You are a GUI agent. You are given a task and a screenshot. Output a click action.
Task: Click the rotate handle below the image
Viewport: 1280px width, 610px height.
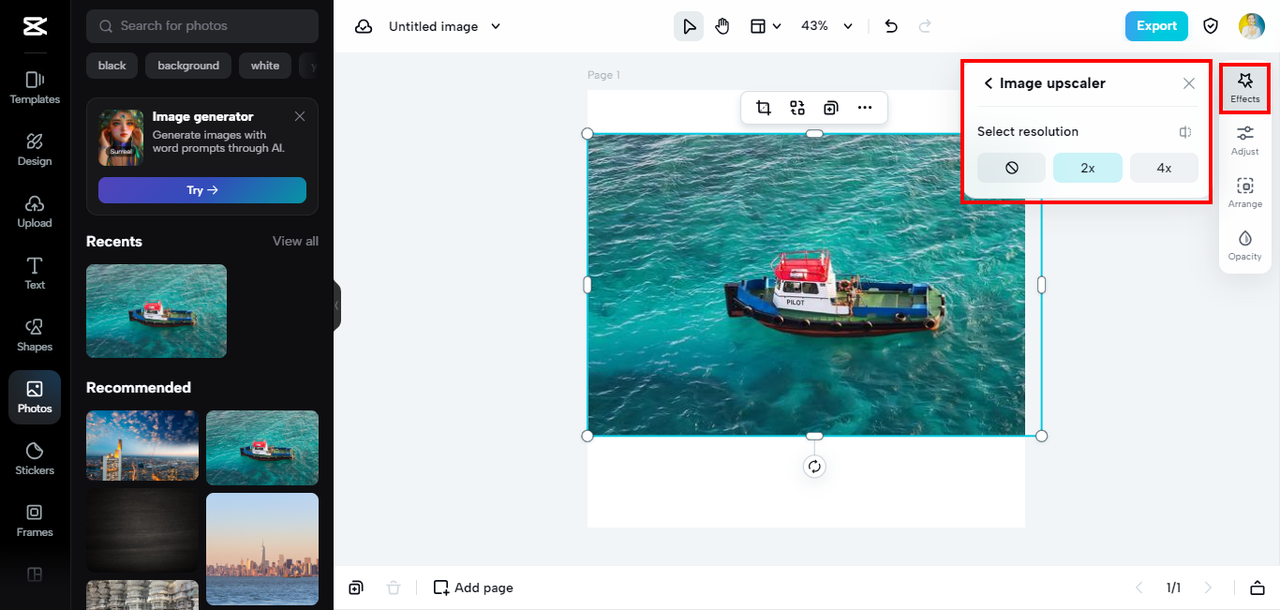tap(814, 467)
